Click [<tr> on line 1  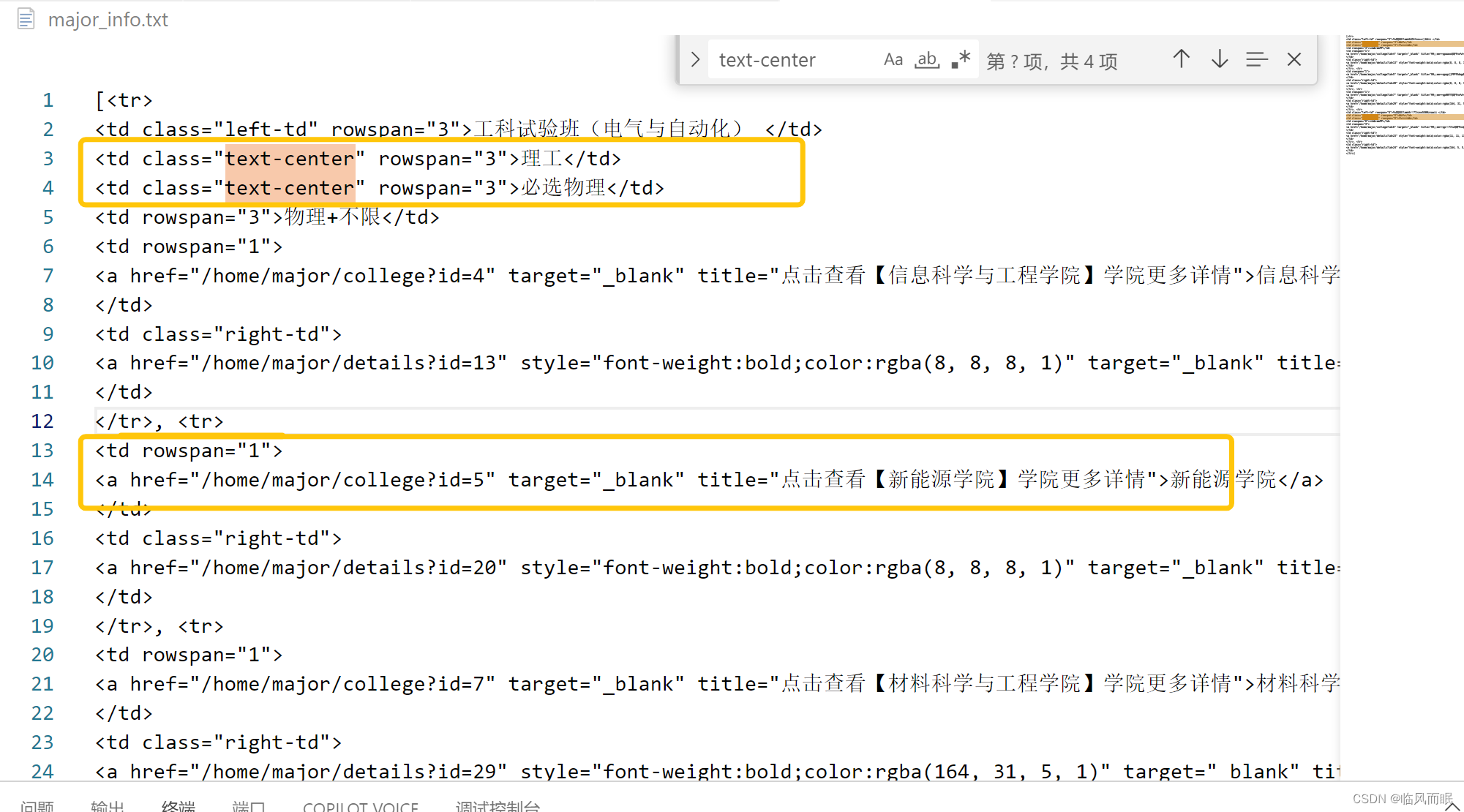click(x=124, y=100)
